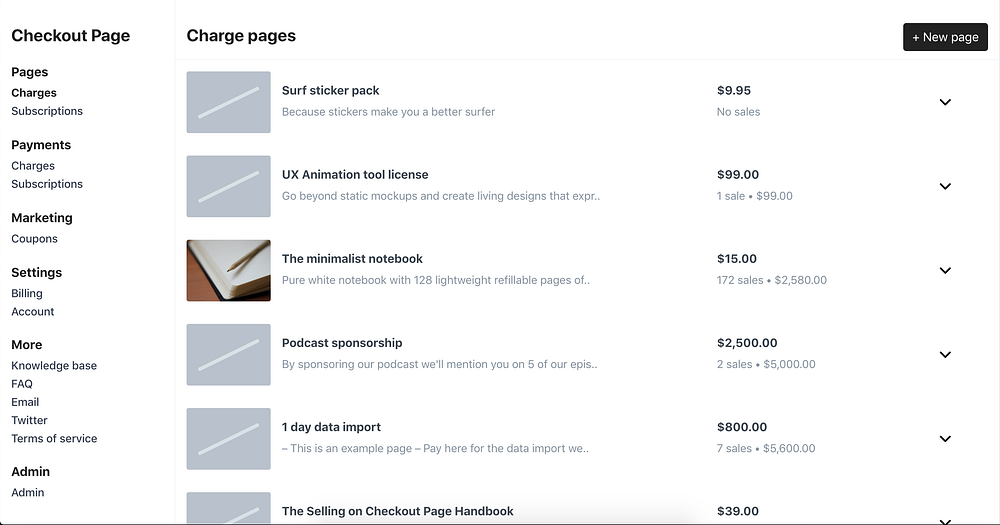Open Terms of service link

(x=54, y=439)
